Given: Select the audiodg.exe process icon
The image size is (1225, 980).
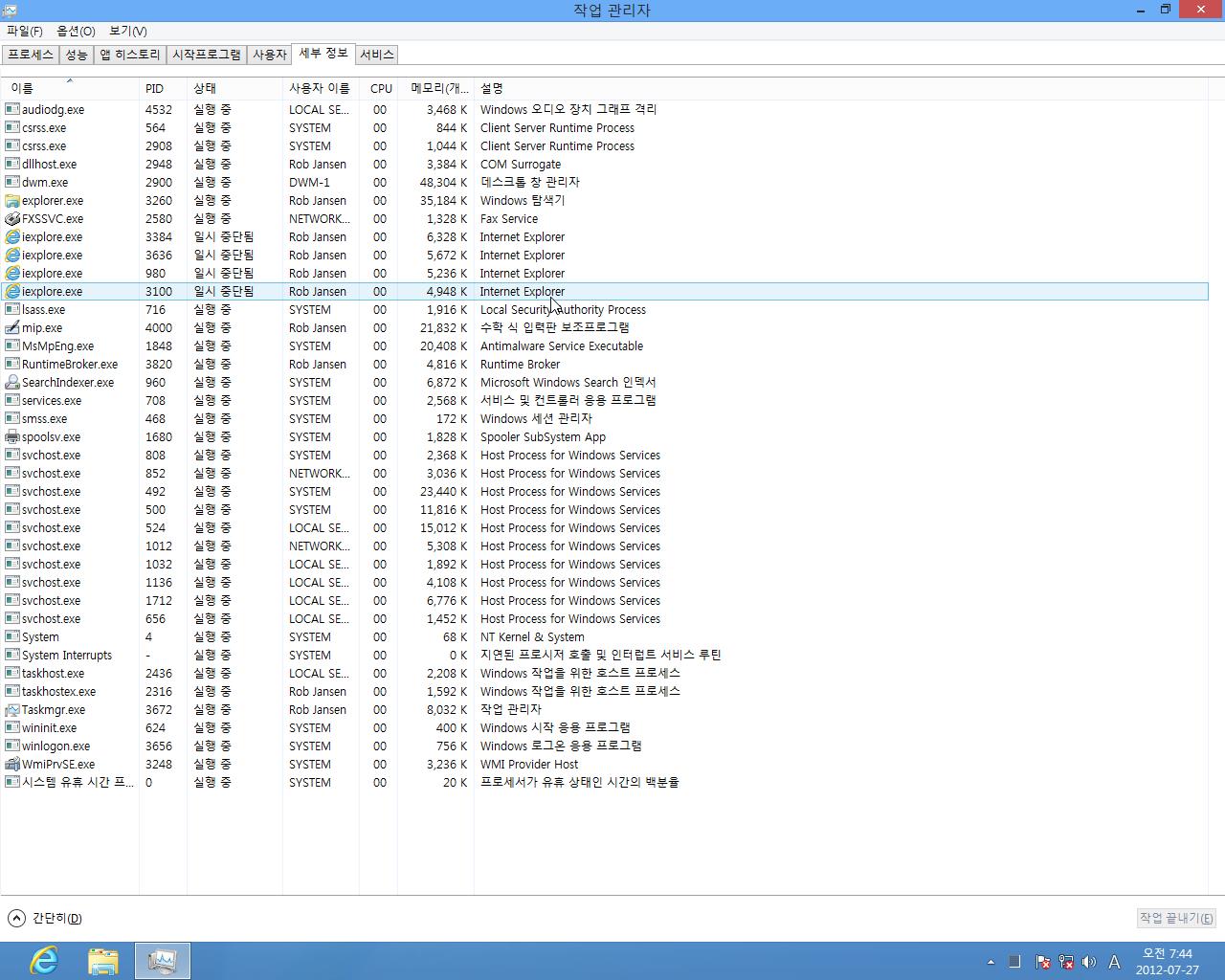Looking at the screenshot, I should [12, 109].
